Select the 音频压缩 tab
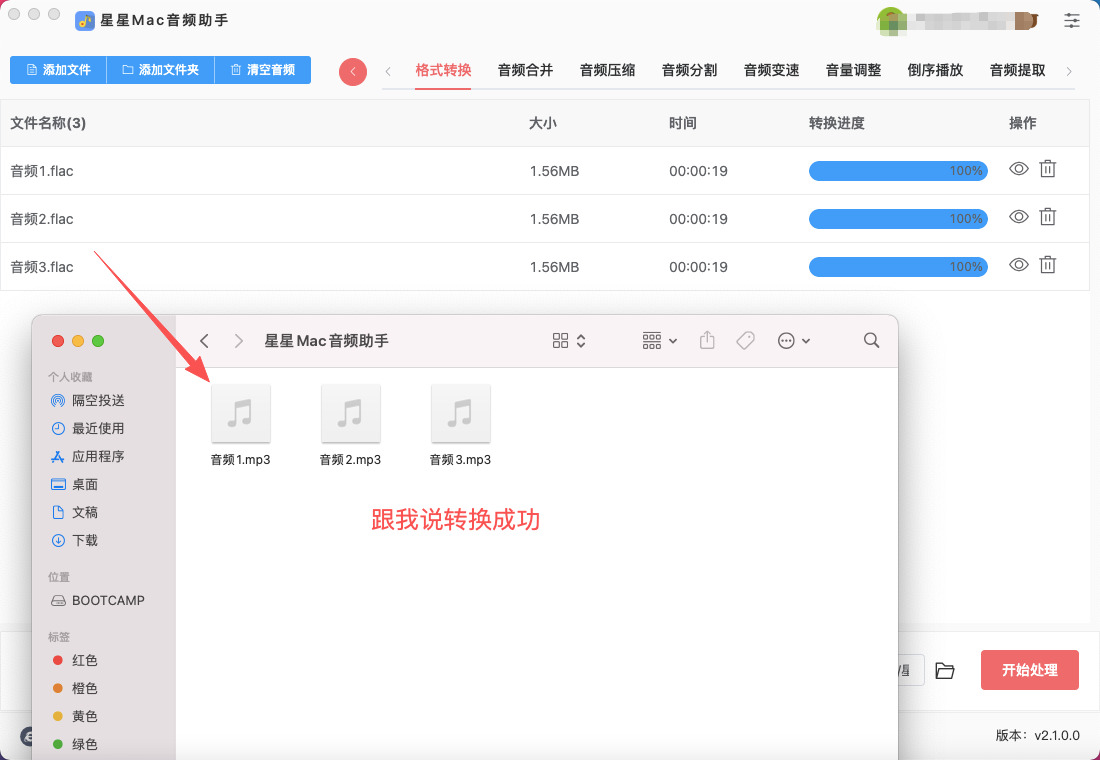Screen dimensions: 1100x760 point(607,70)
